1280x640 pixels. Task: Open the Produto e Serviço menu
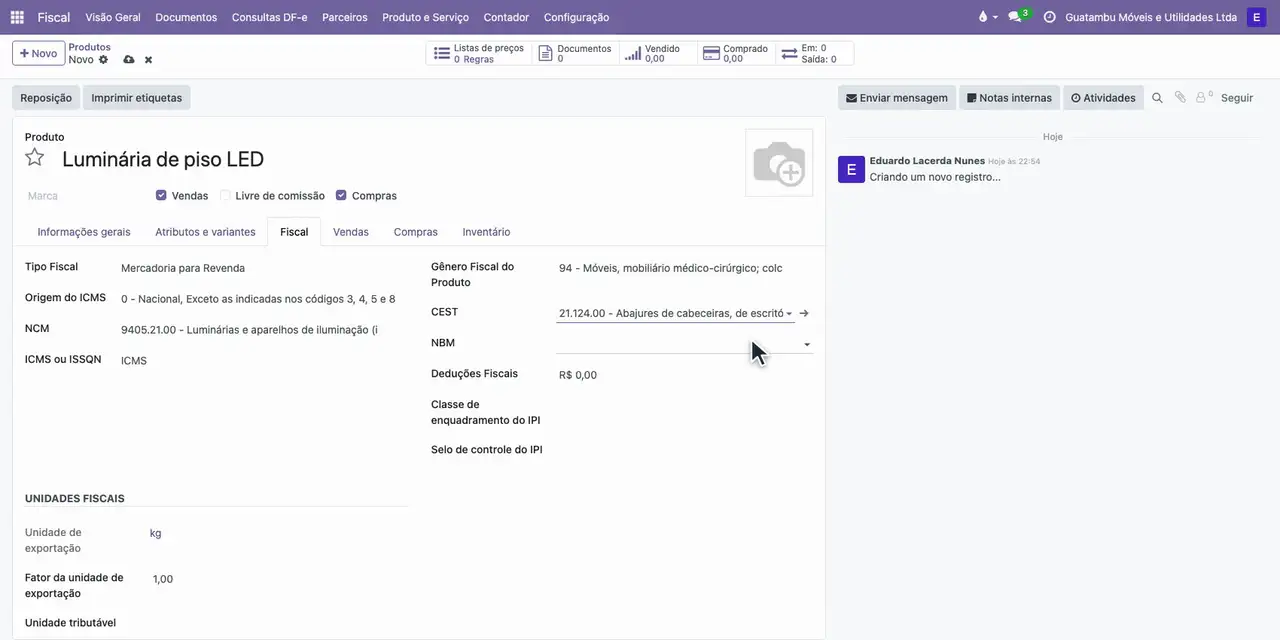point(425,17)
